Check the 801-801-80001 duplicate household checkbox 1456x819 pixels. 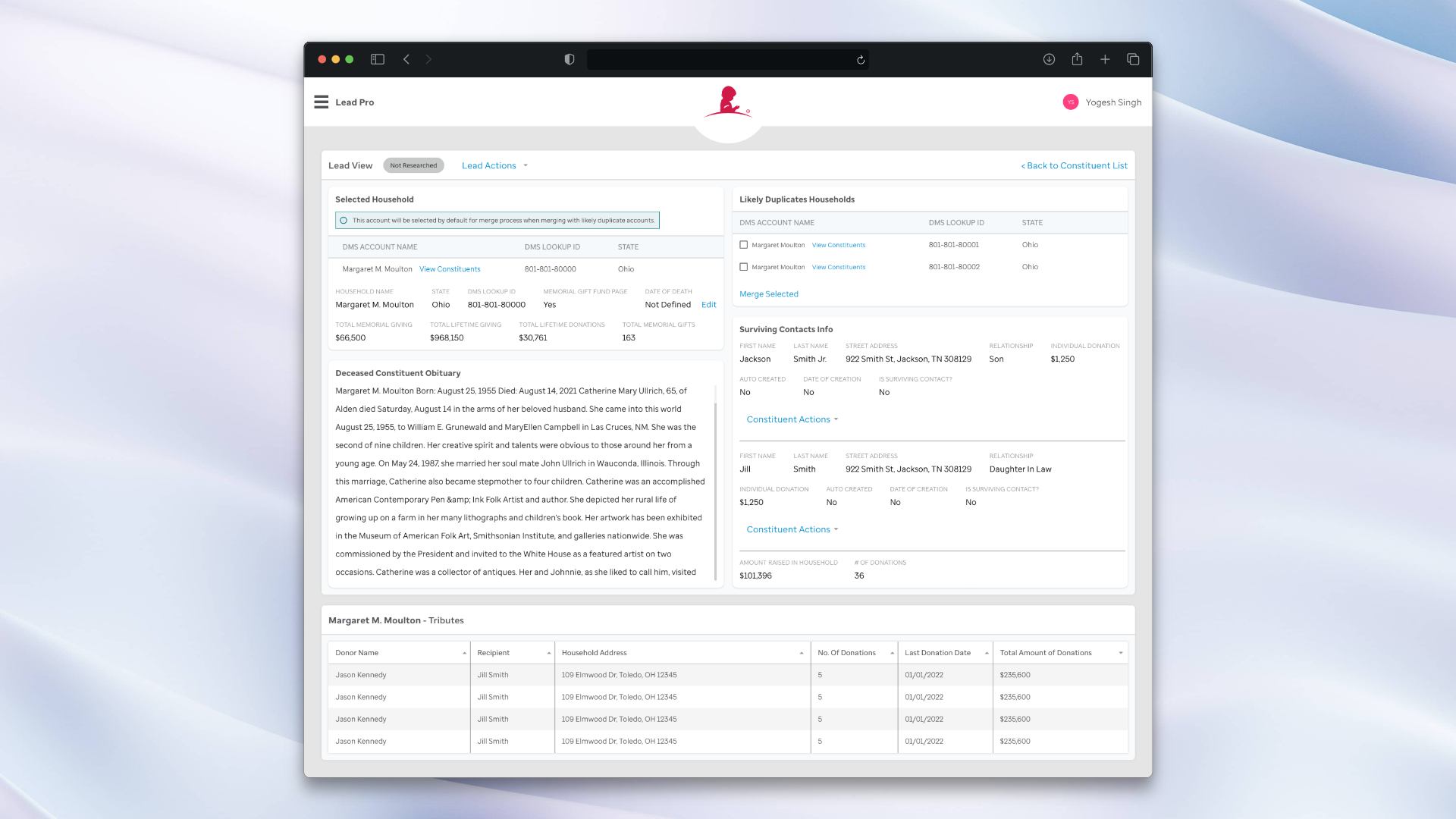[x=743, y=245]
